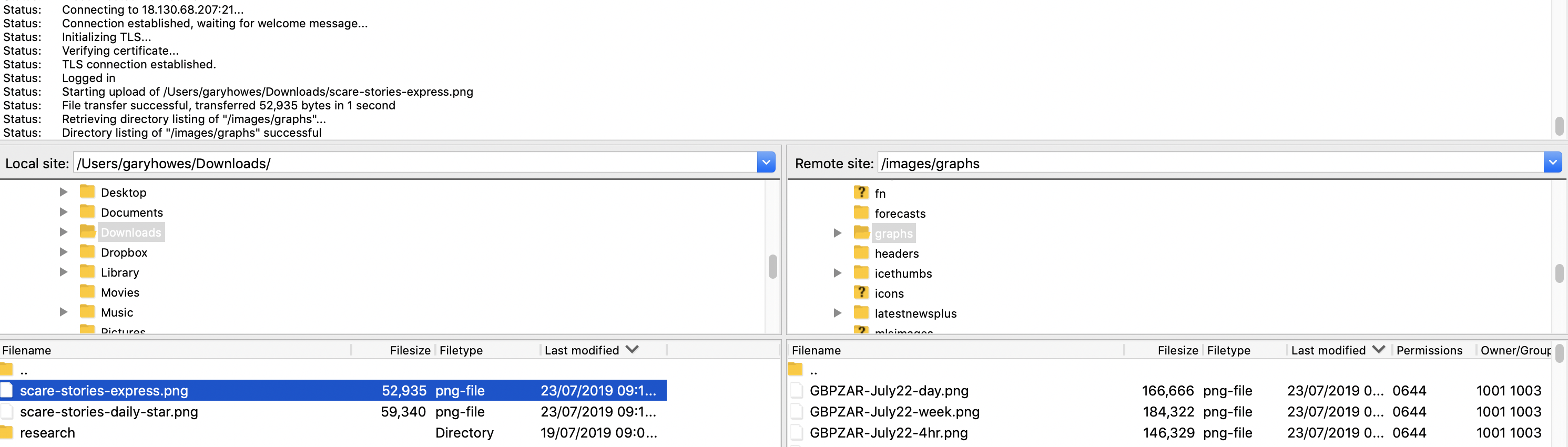This screenshot has height=447, width=1568.
Task: Sort remote files by Filesize column
Action: click(x=1177, y=350)
